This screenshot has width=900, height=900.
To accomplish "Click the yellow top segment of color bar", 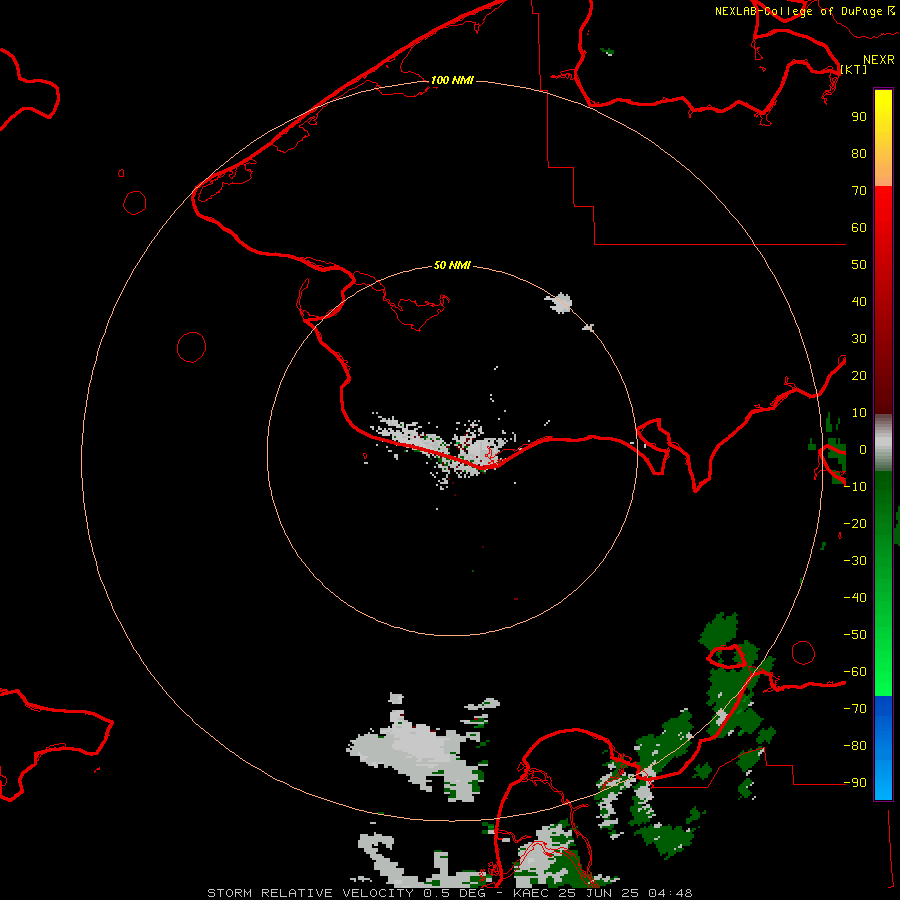I will click(x=883, y=138).
